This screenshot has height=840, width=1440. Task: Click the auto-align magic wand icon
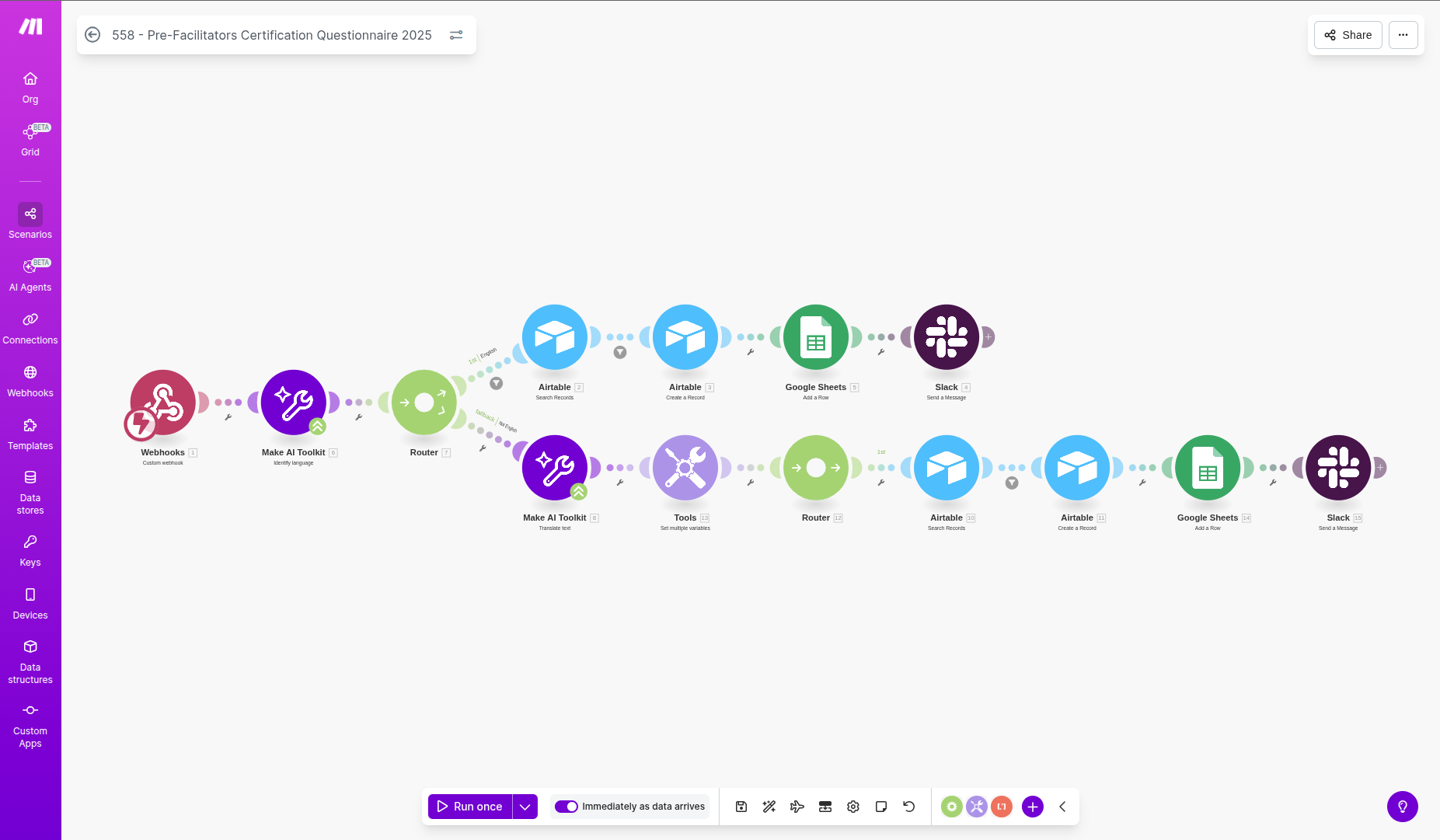coord(769,807)
